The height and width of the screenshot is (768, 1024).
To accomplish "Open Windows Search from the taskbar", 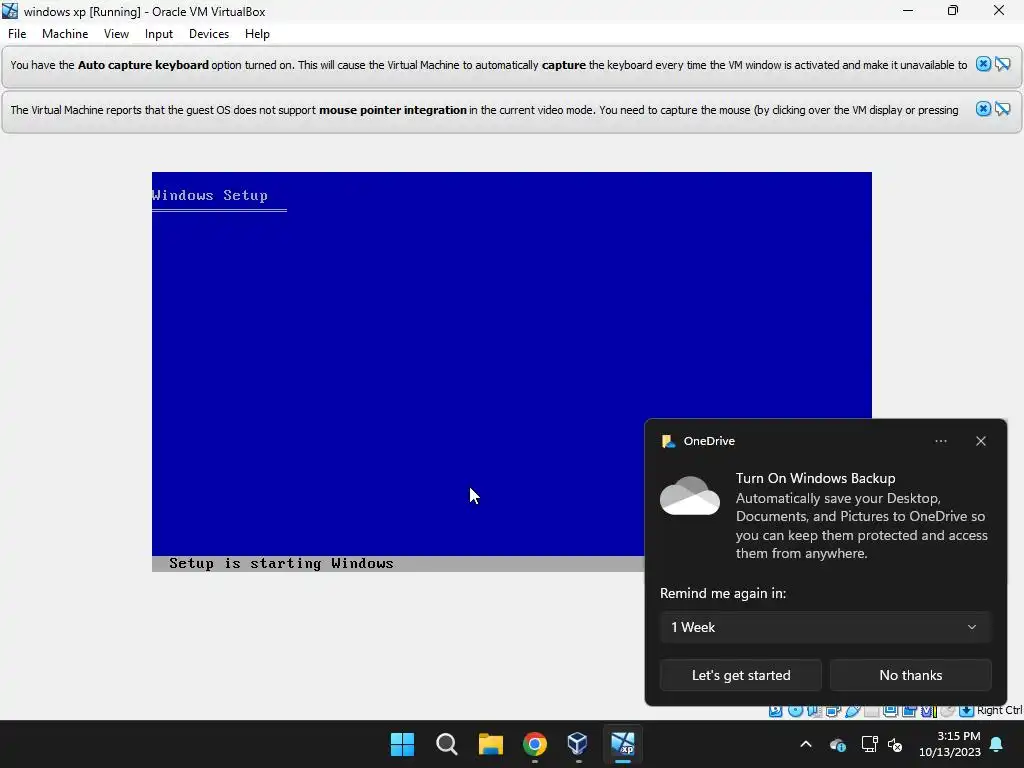I will 447,744.
